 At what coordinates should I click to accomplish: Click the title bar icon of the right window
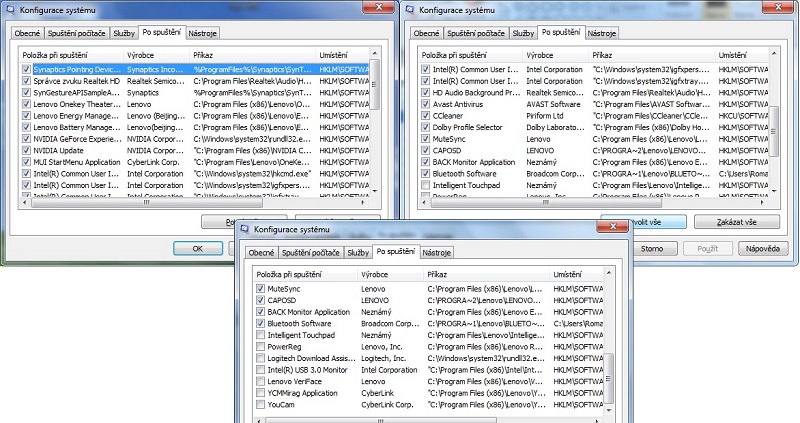point(409,10)
